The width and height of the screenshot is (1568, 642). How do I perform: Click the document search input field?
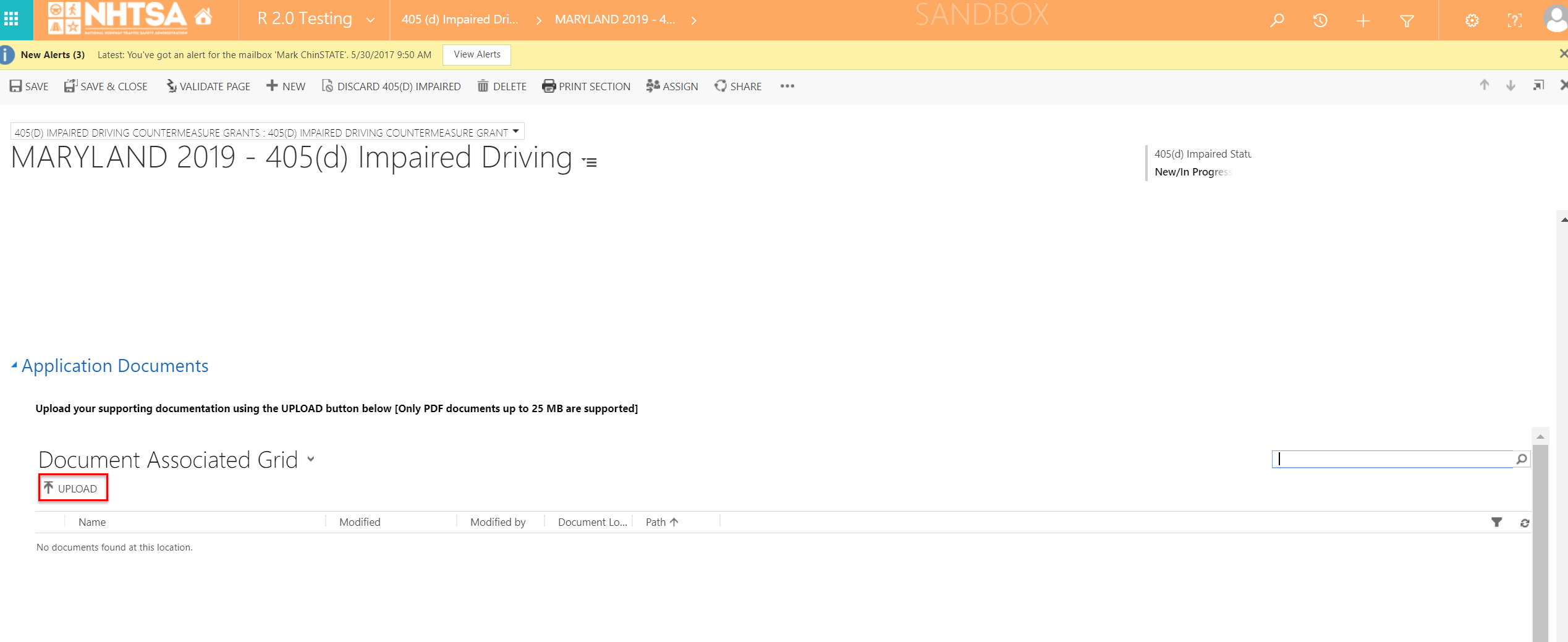[x=1392, y=459]
